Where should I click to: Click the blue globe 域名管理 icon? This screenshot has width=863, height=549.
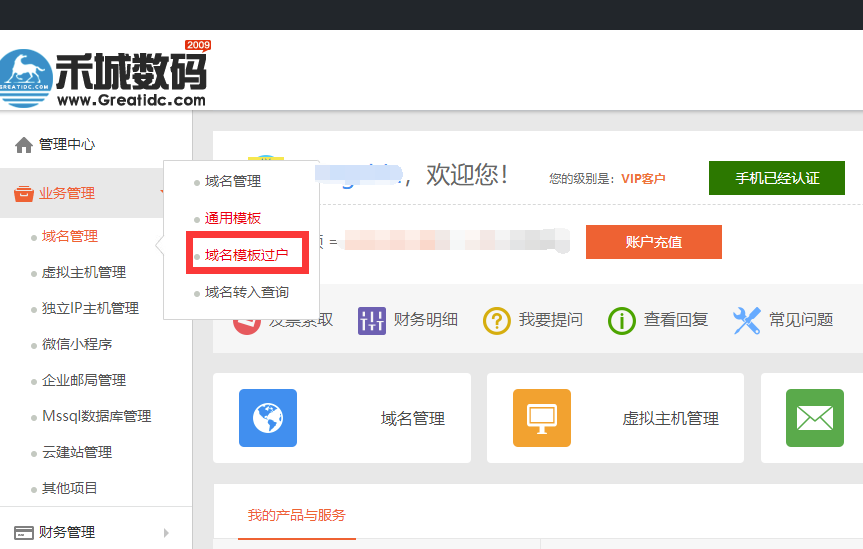[x=267, y=418]
